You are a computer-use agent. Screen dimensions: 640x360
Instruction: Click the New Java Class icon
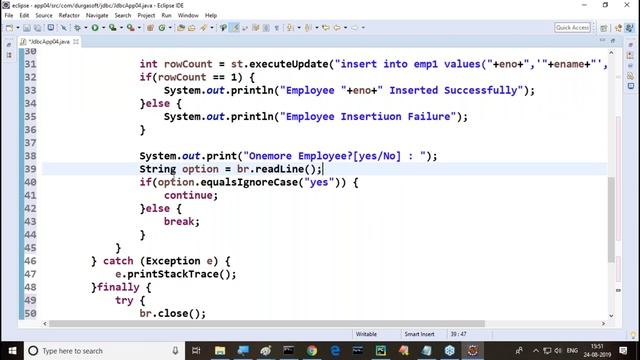pyautogui.click(x=162, y=28)
